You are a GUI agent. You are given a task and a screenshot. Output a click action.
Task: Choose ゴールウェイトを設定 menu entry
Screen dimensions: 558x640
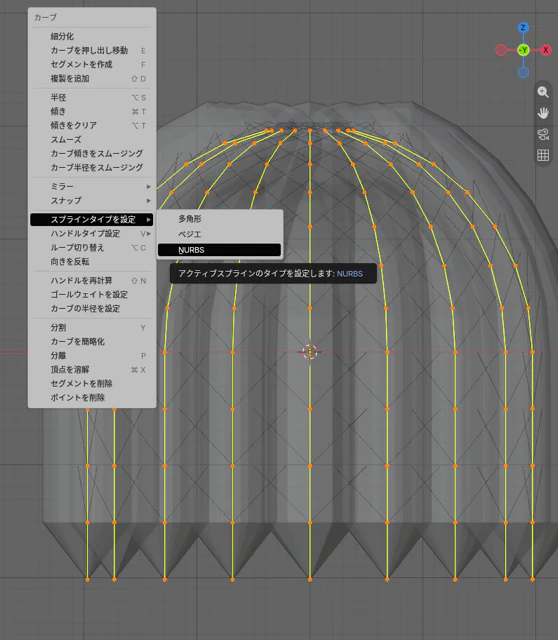tap(92, 295)
